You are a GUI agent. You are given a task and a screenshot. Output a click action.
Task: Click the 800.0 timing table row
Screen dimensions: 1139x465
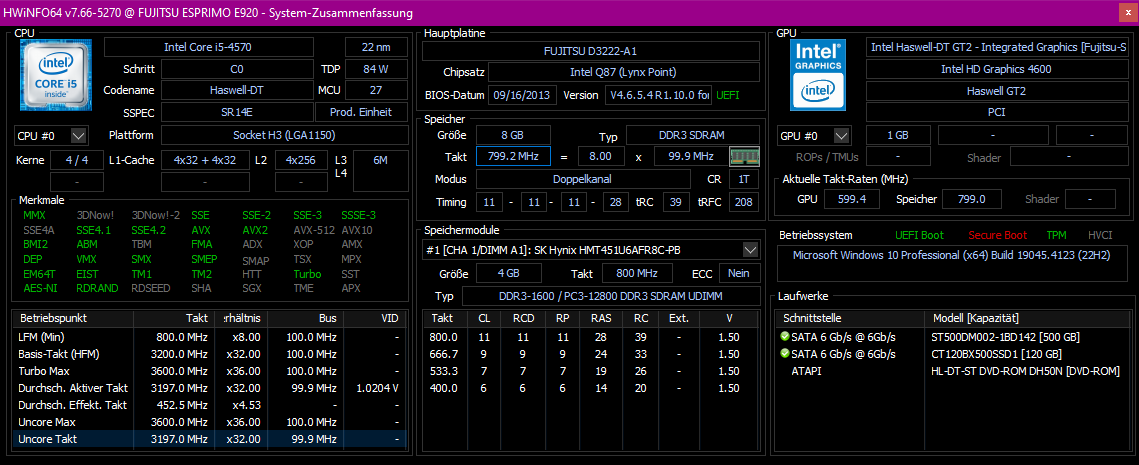pyautogui.click(x=591, y=337)
